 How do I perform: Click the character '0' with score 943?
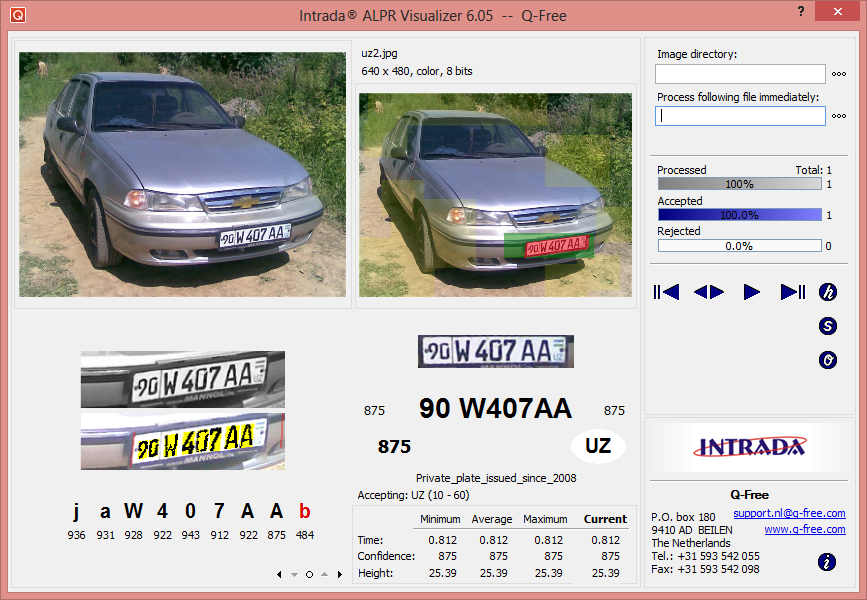pos(190,511)
